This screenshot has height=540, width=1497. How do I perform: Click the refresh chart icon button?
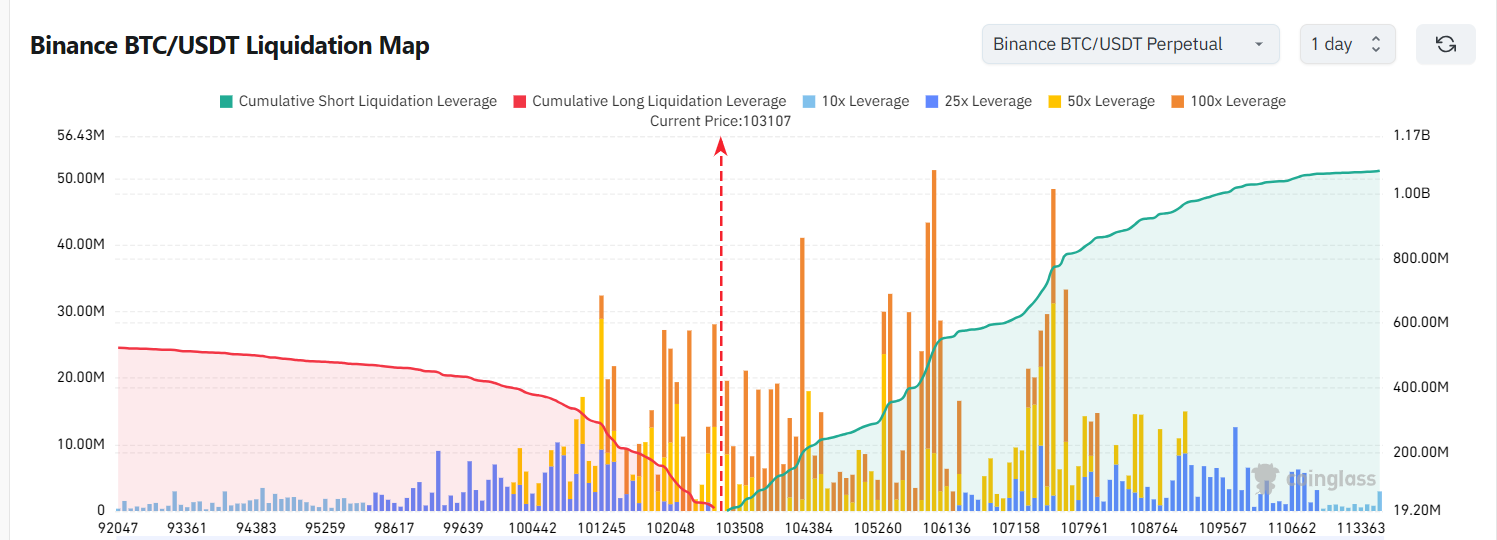[1445, 44]
